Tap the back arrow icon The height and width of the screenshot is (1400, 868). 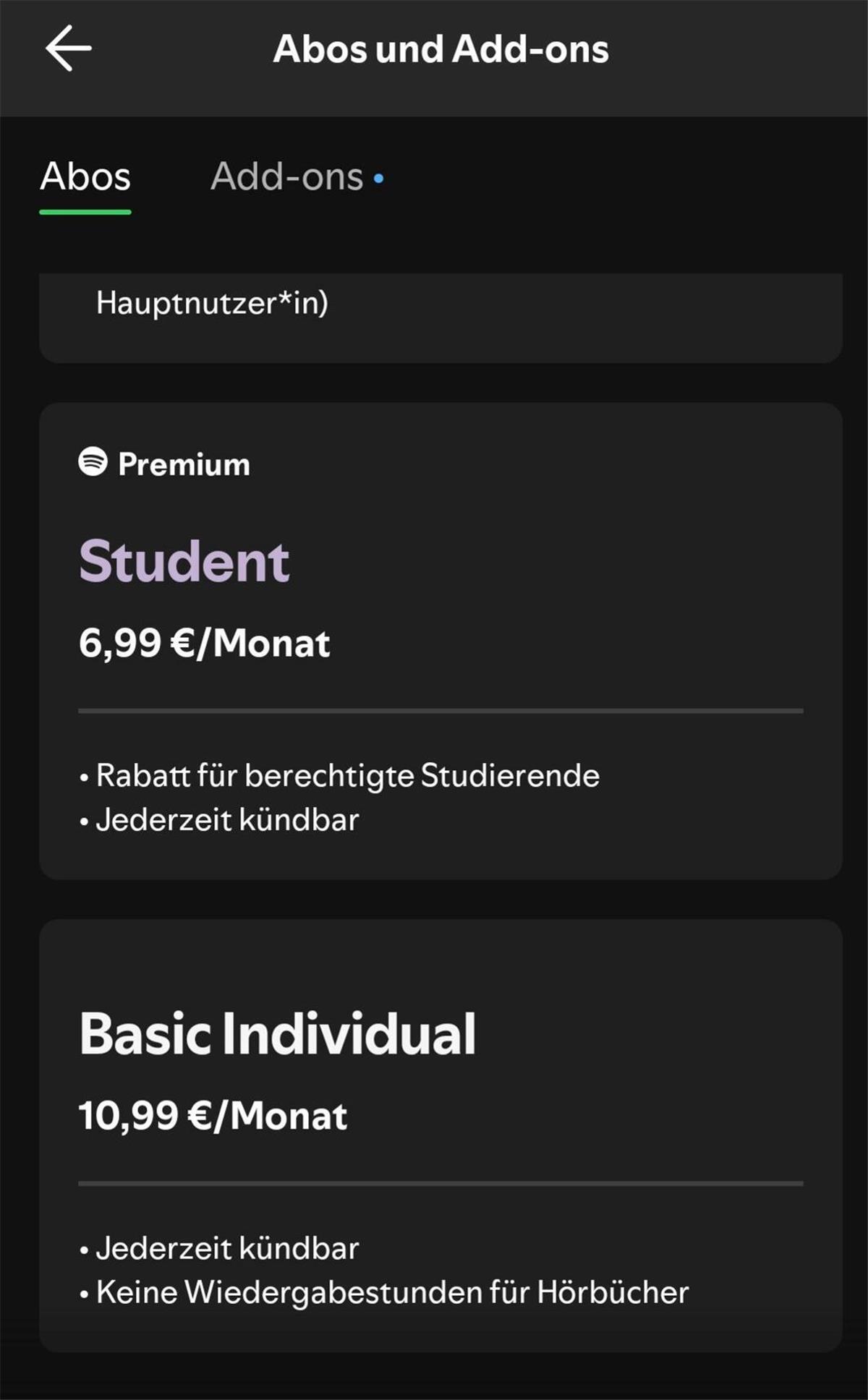click(69, 48)
